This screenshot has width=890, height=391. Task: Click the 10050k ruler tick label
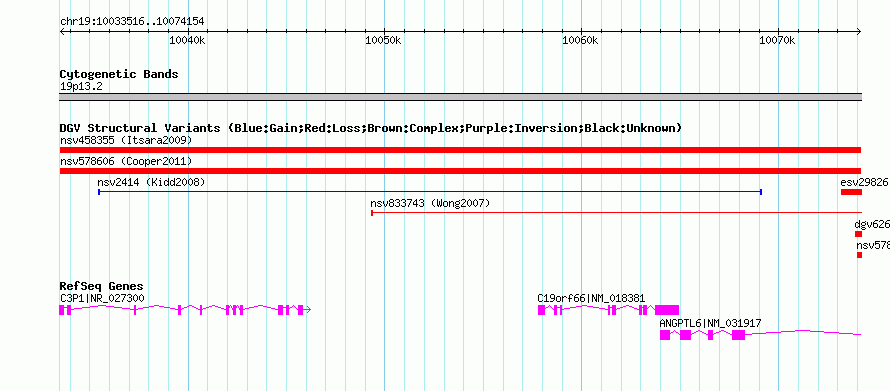pos(384,40)
